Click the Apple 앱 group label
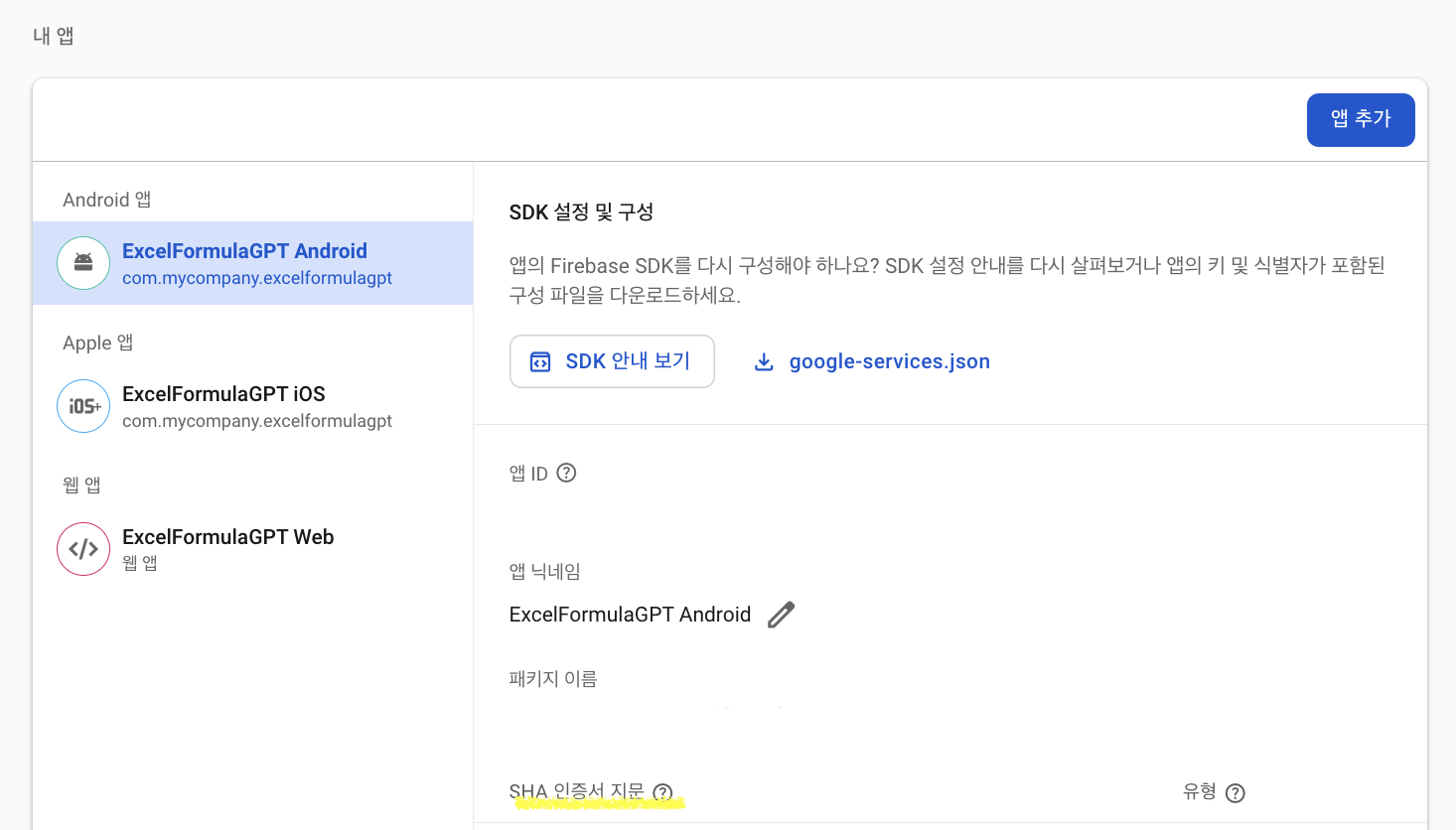Screen dimensions: 1456x830 pyautogui.click(x=98, y=343)
